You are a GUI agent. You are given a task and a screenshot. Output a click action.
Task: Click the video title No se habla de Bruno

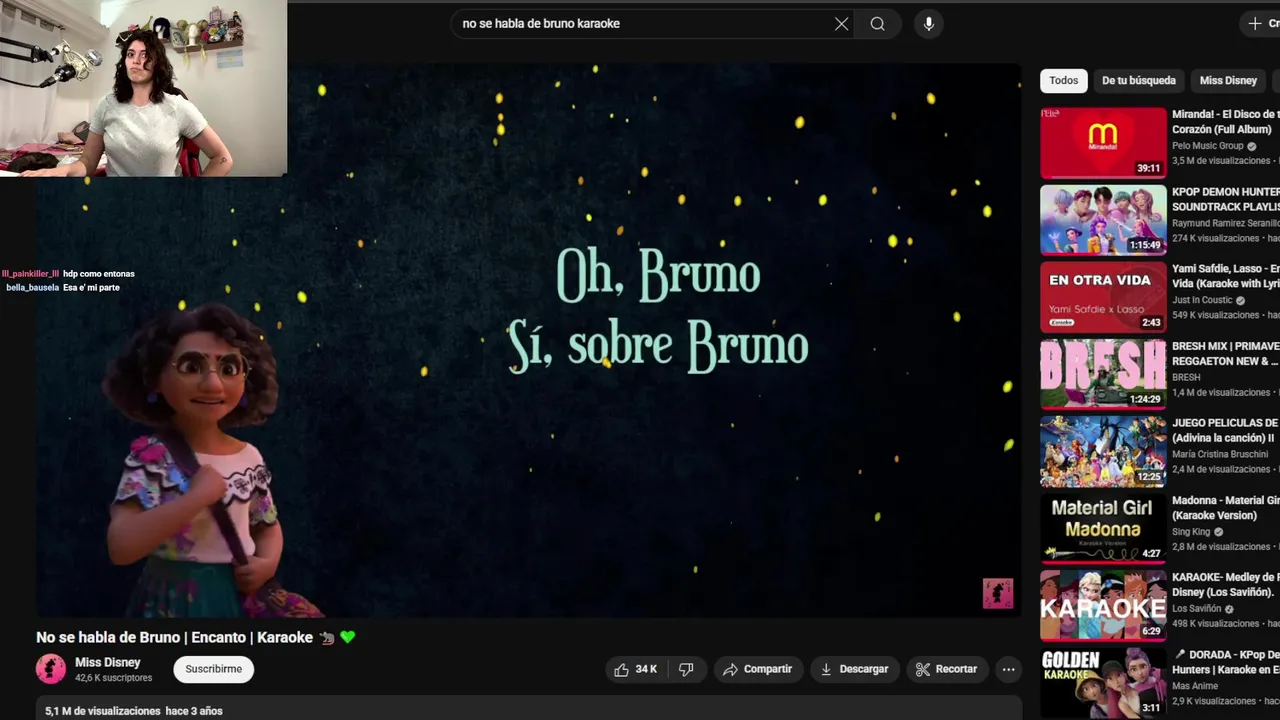click(x=175, y=637)
